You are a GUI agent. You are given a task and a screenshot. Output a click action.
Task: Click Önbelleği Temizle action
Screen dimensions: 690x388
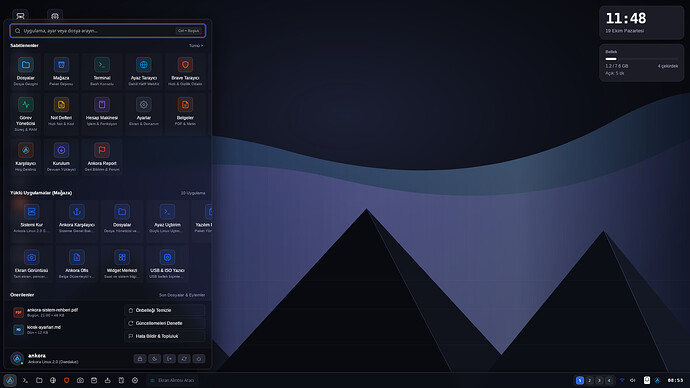tap(165, 310)
